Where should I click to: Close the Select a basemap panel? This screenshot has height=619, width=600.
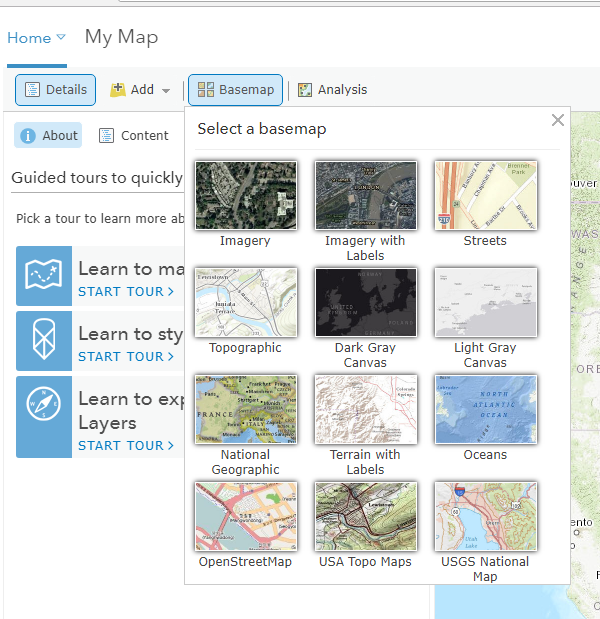(557, 120)
